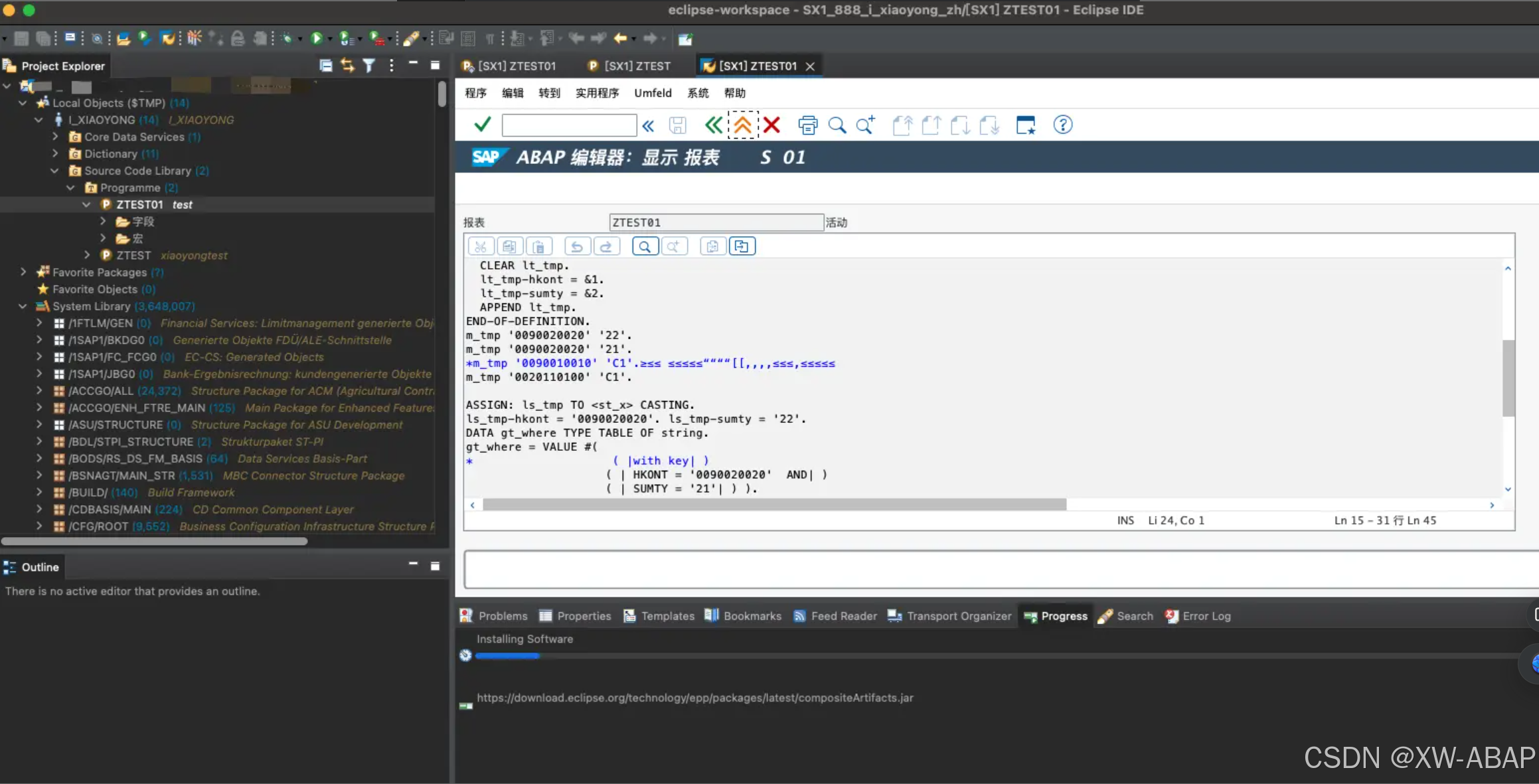
Task: Click the cut scissors icon in editor
Action: tap(481, 247)
